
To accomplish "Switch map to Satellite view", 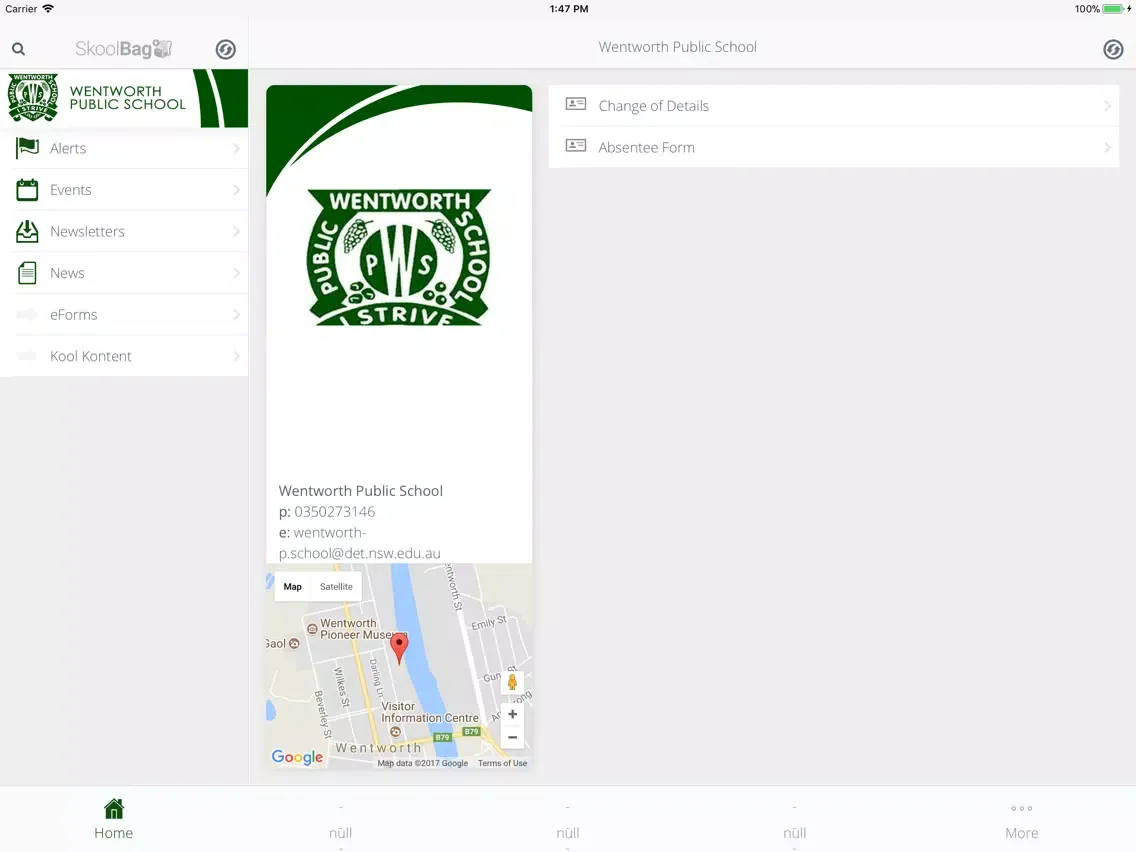I will pos(336,587).
